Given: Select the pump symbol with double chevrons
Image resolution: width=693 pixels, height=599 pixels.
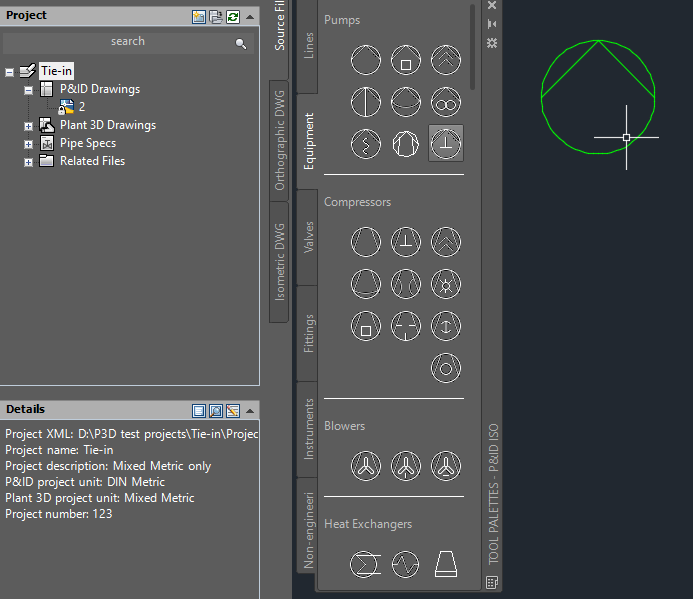Looking at the screenshot, I should (x=446, y=60).
